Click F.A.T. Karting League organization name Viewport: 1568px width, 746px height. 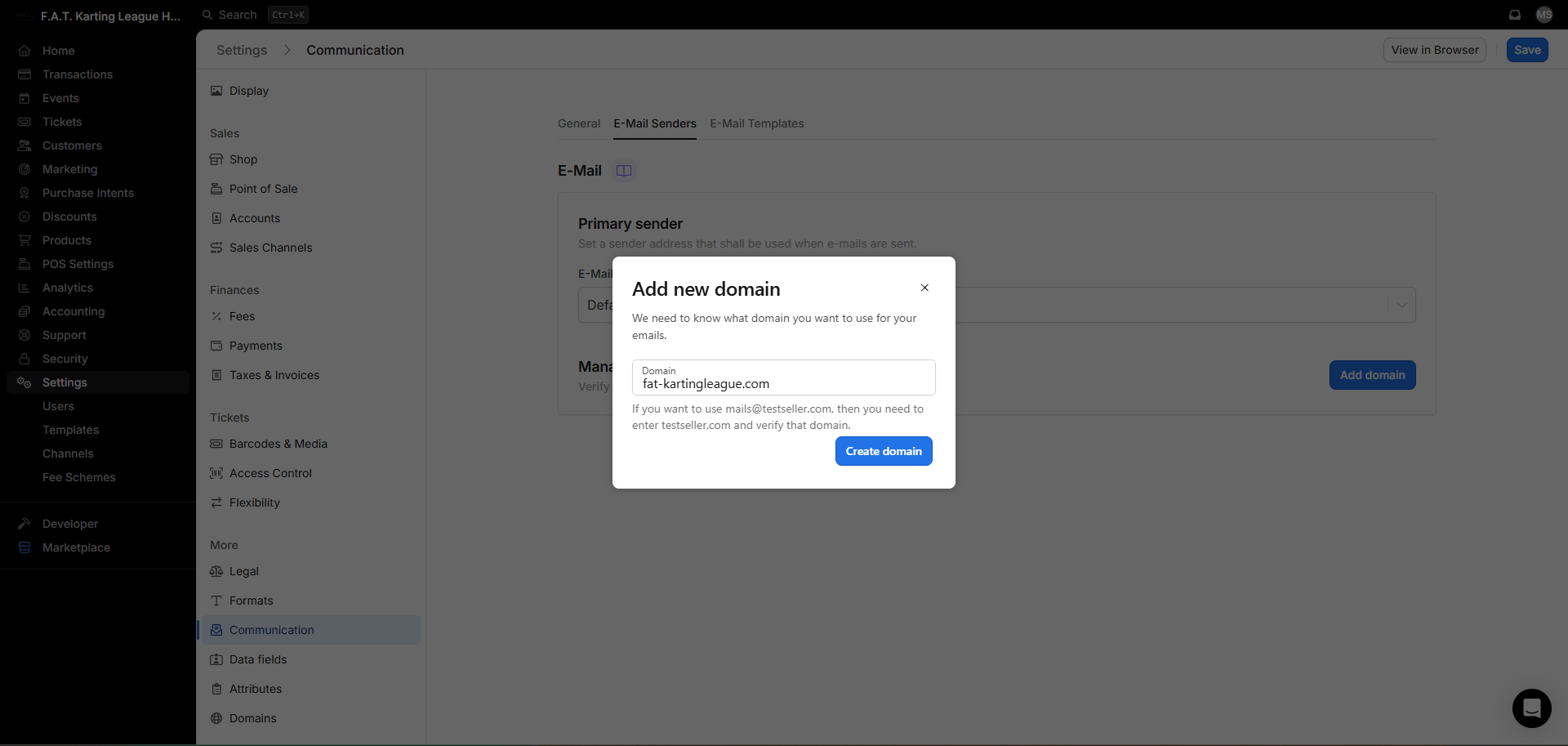[110, 16]
